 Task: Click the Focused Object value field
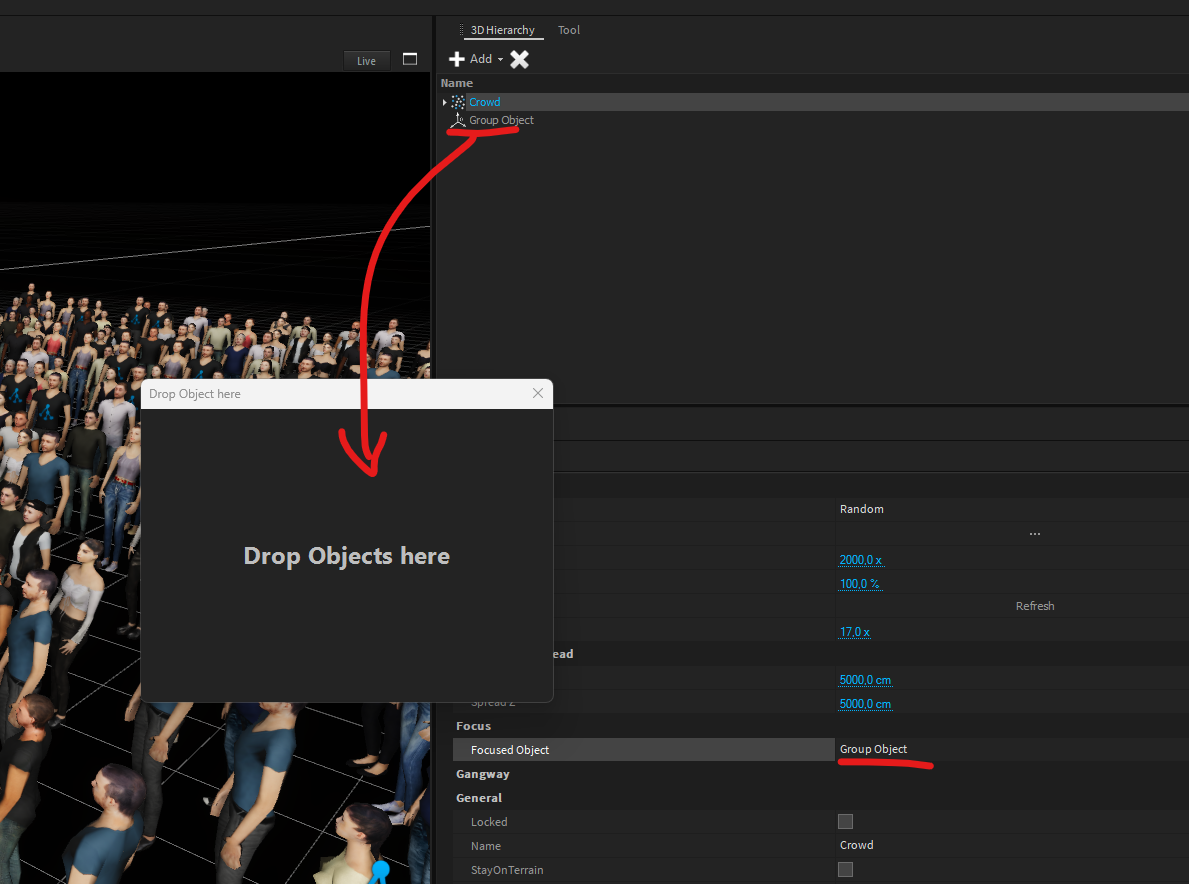[x=1010, y=749]
